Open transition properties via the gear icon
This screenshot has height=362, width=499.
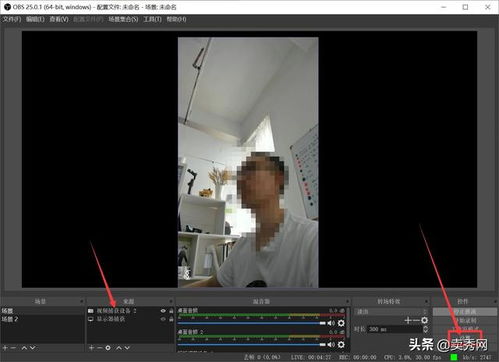click(424, 320)
